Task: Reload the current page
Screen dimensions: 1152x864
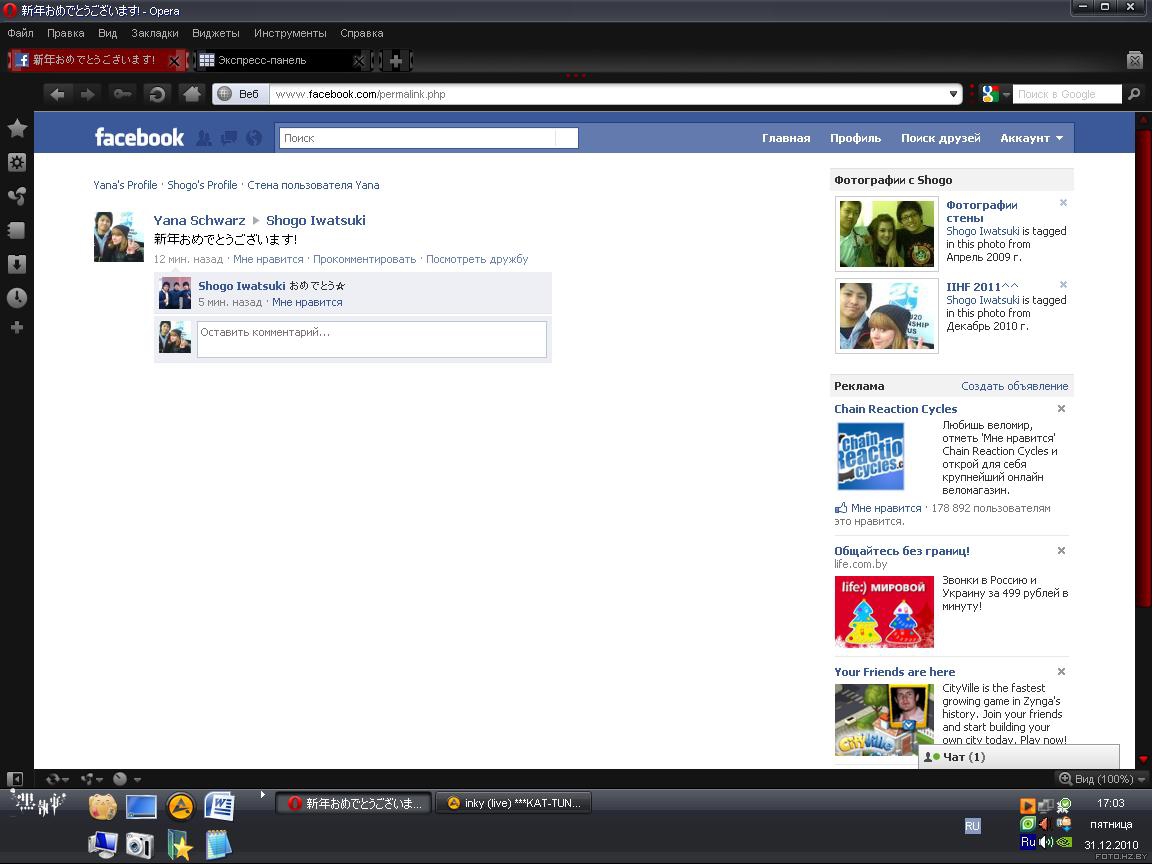Action: (156, 94)
